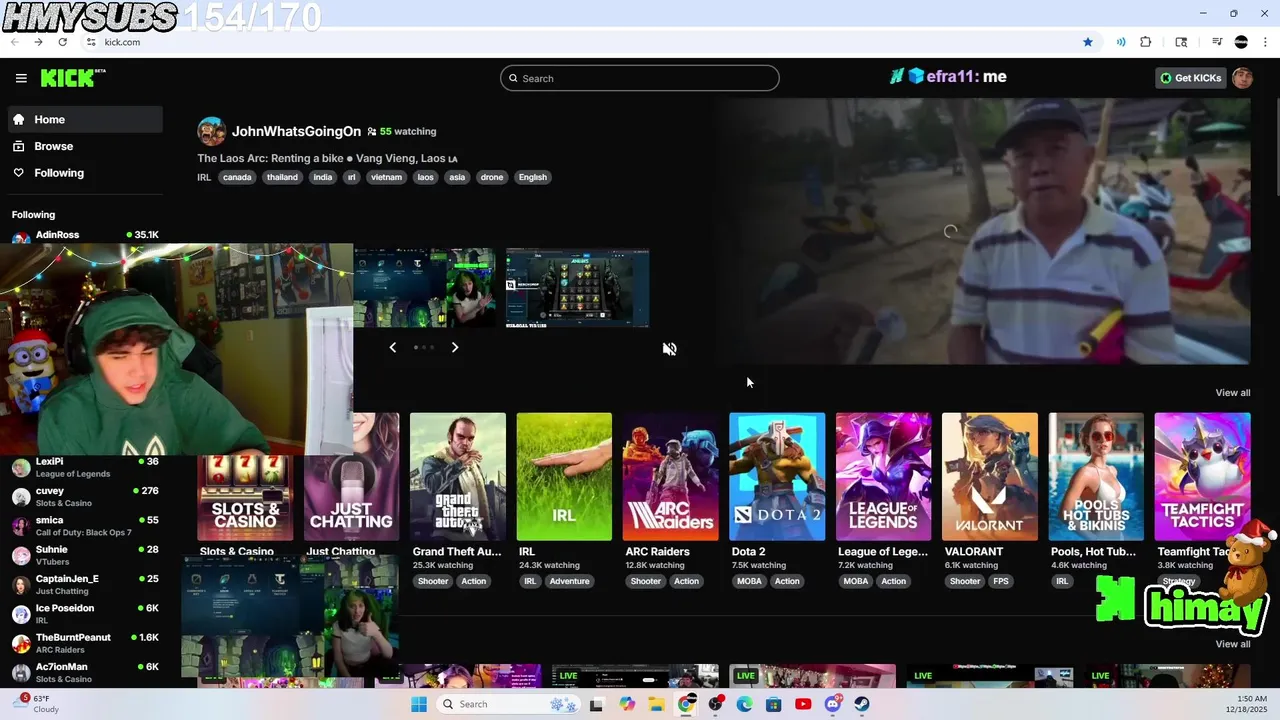Select the English language tag

pyautogui.click(x=533, y=177)
